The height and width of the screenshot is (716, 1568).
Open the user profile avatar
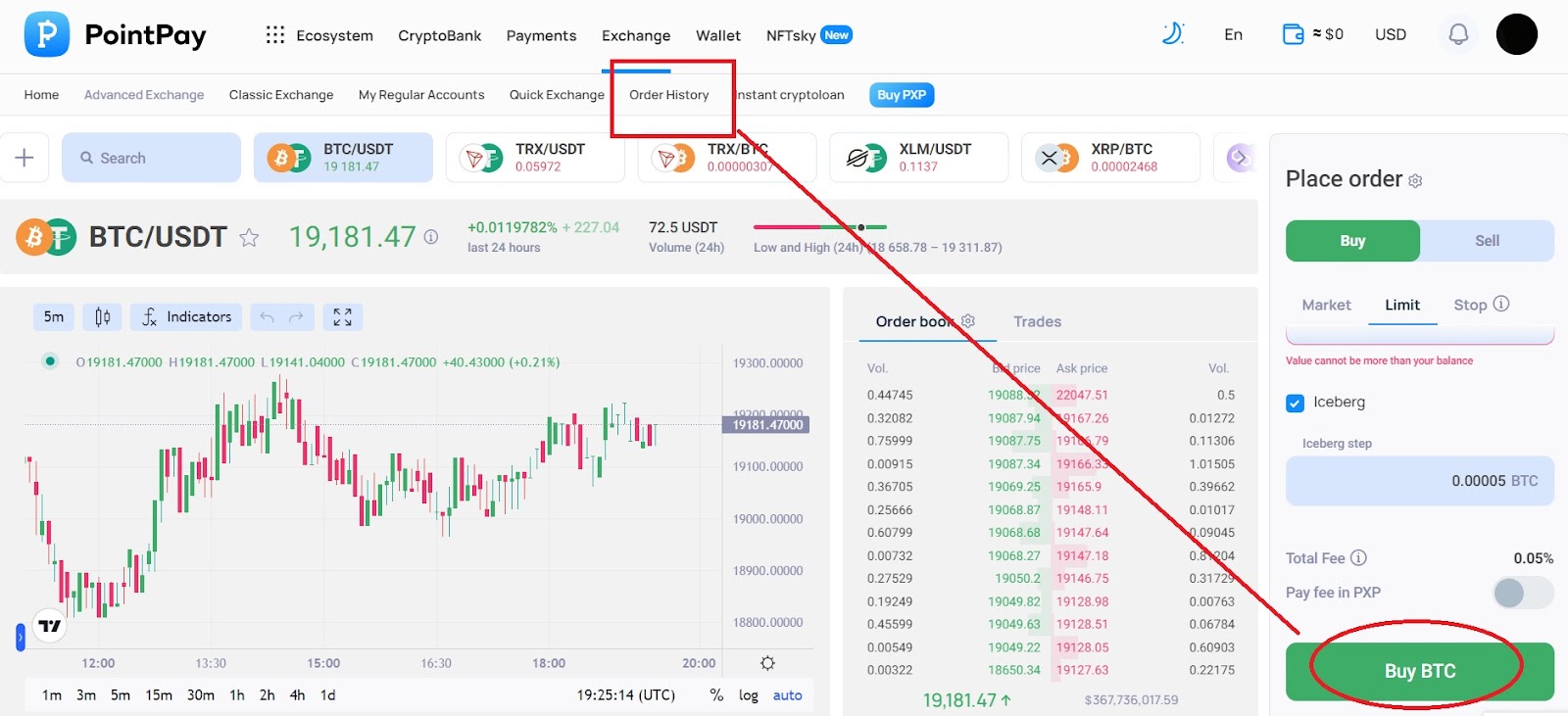(1516, 34)
